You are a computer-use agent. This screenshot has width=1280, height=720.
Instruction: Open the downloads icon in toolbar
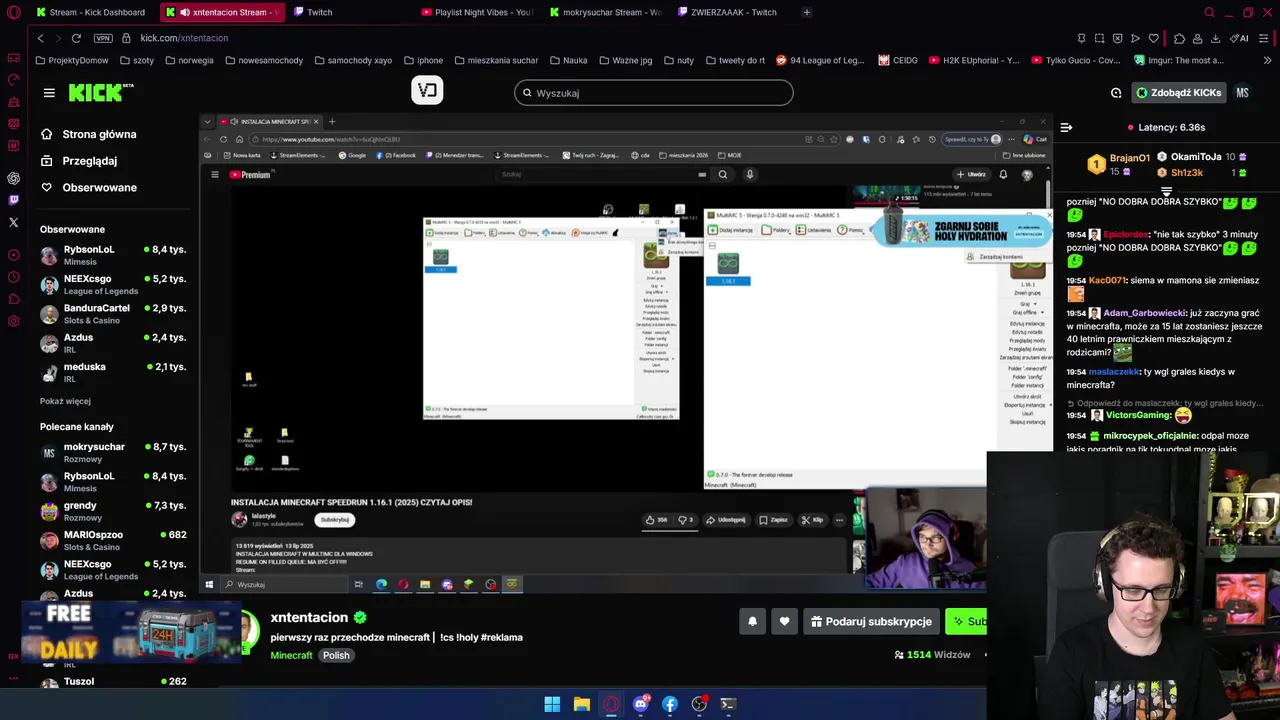point(1215,38)
